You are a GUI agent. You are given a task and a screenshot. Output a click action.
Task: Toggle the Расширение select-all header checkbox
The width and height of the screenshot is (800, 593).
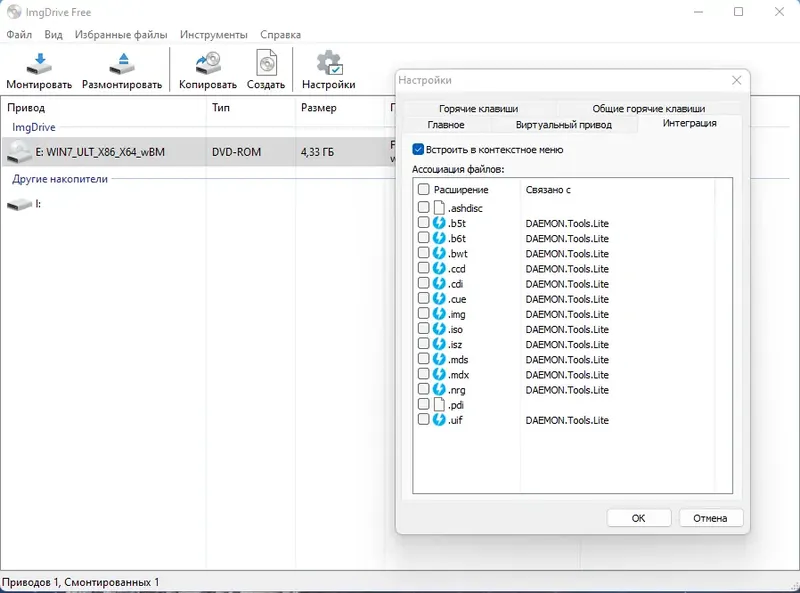click(423, 189)
